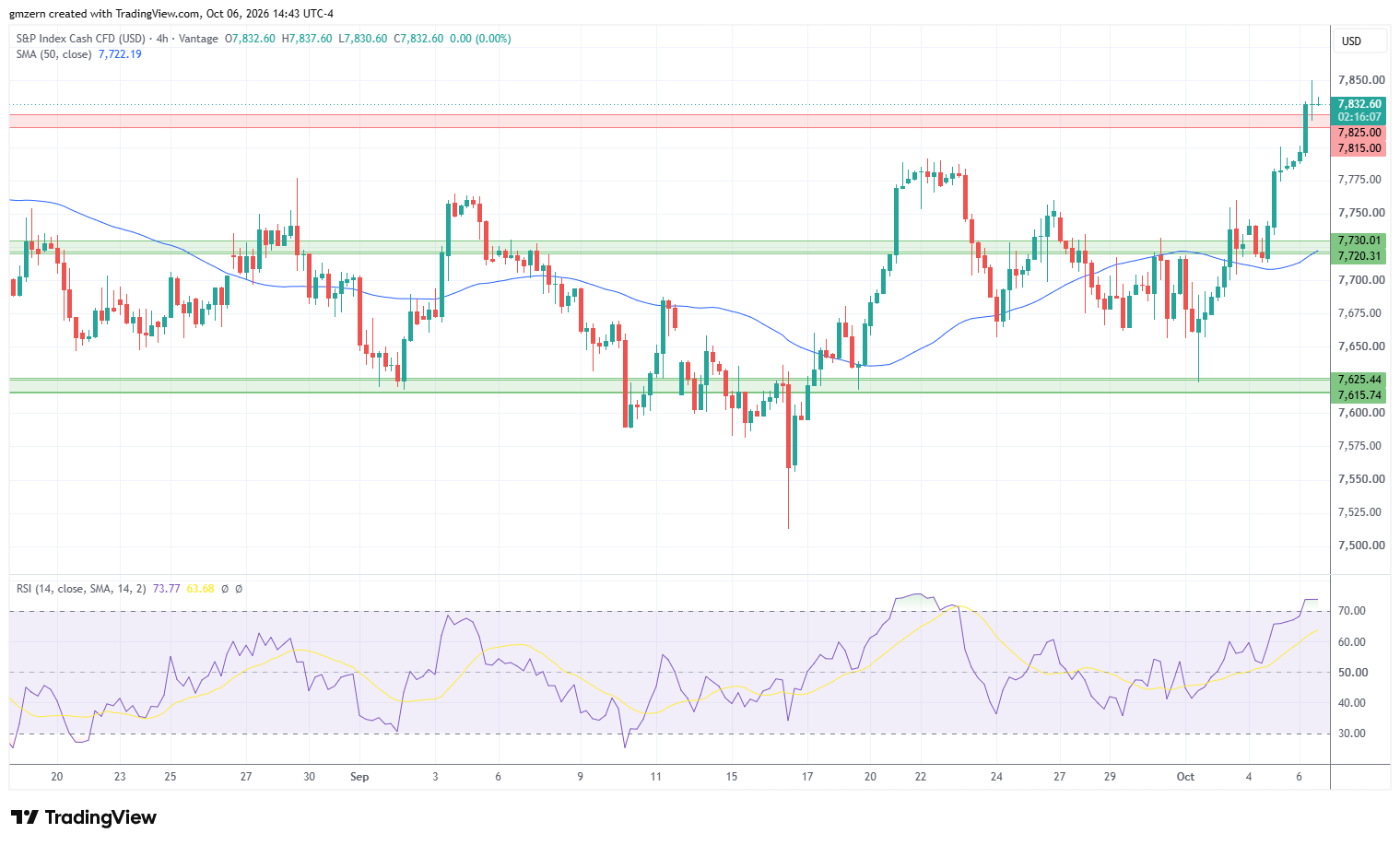Click the SMA value 7,722.19
The image size is (1400, 845).
(120, 54)
